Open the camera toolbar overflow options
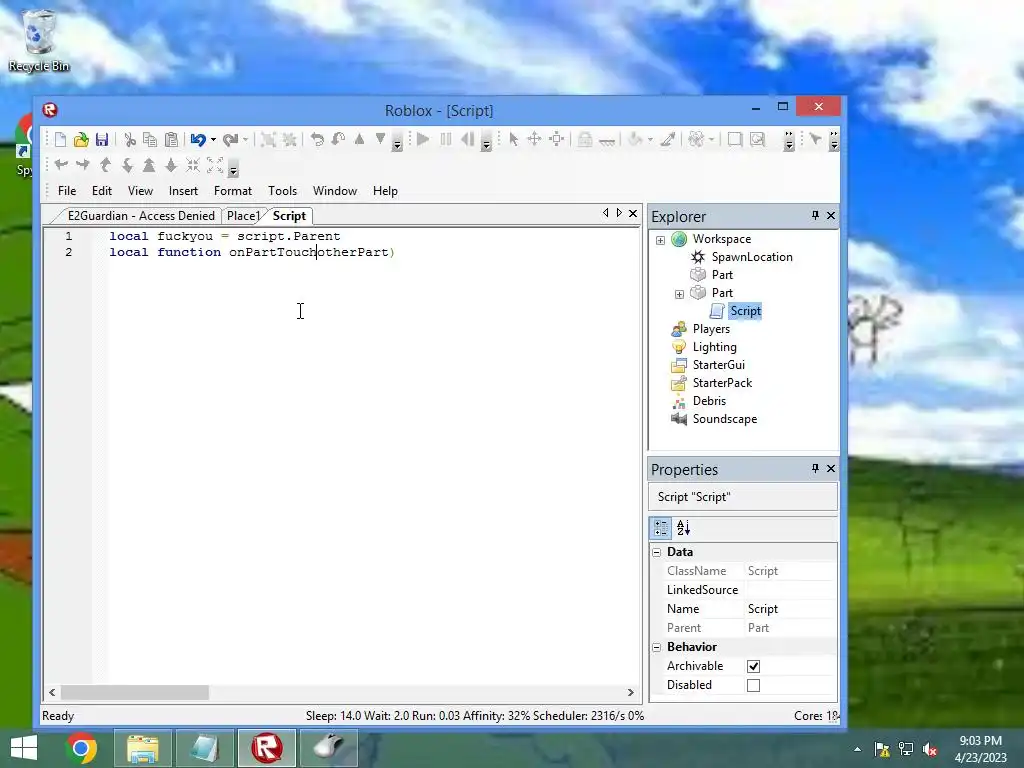 [x=233, y=168]
